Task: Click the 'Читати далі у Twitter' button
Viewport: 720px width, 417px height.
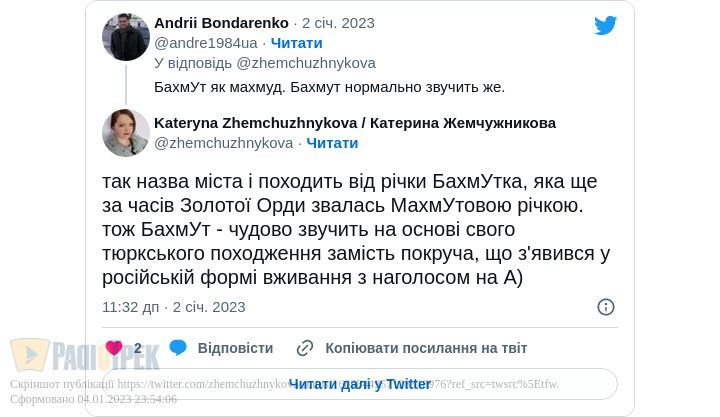Action: coord(360,384)
